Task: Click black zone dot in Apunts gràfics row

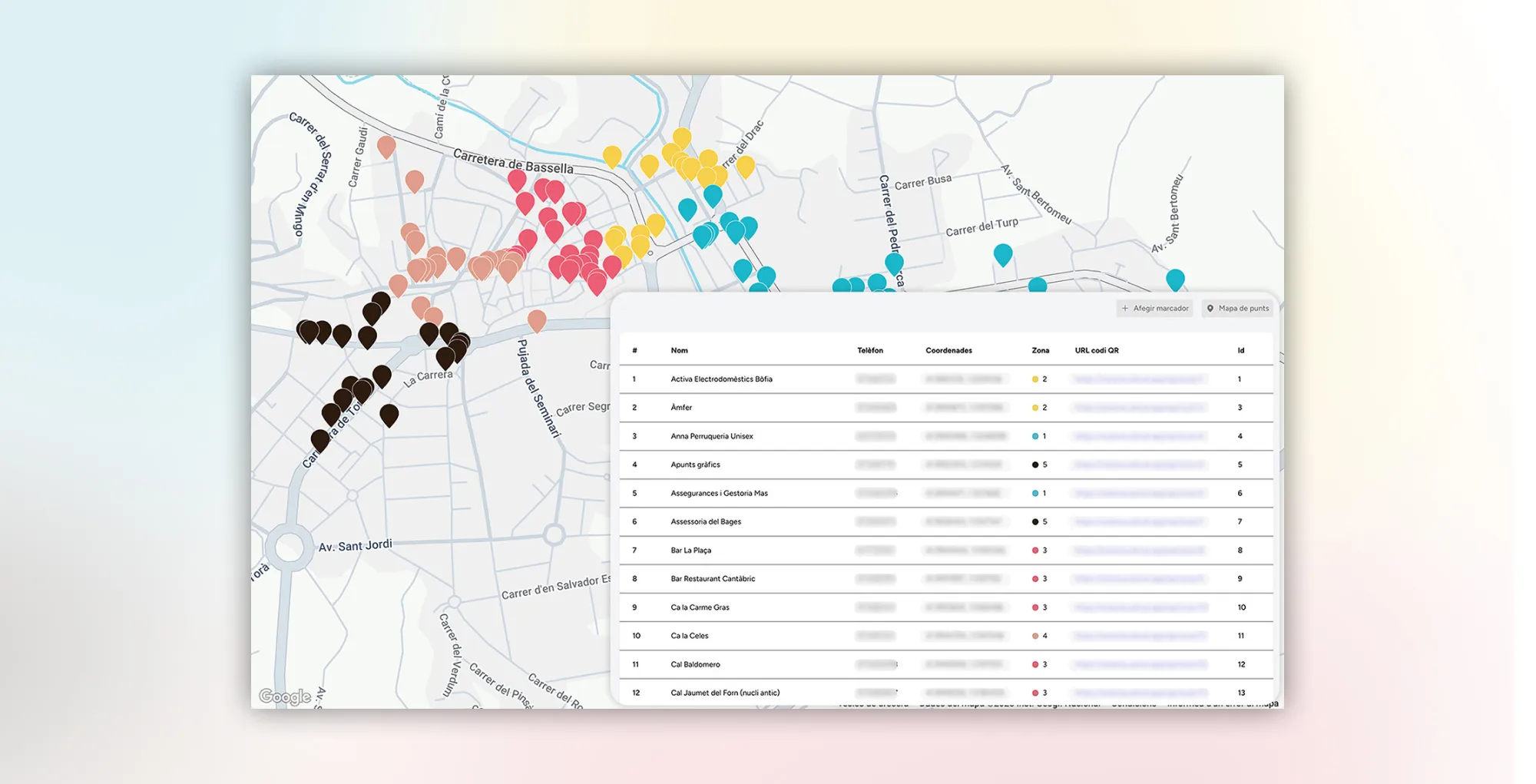Action: pos(1034,465)
